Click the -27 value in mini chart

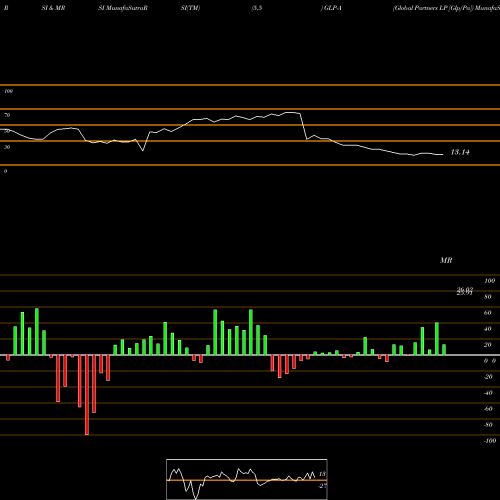(322, 486)
